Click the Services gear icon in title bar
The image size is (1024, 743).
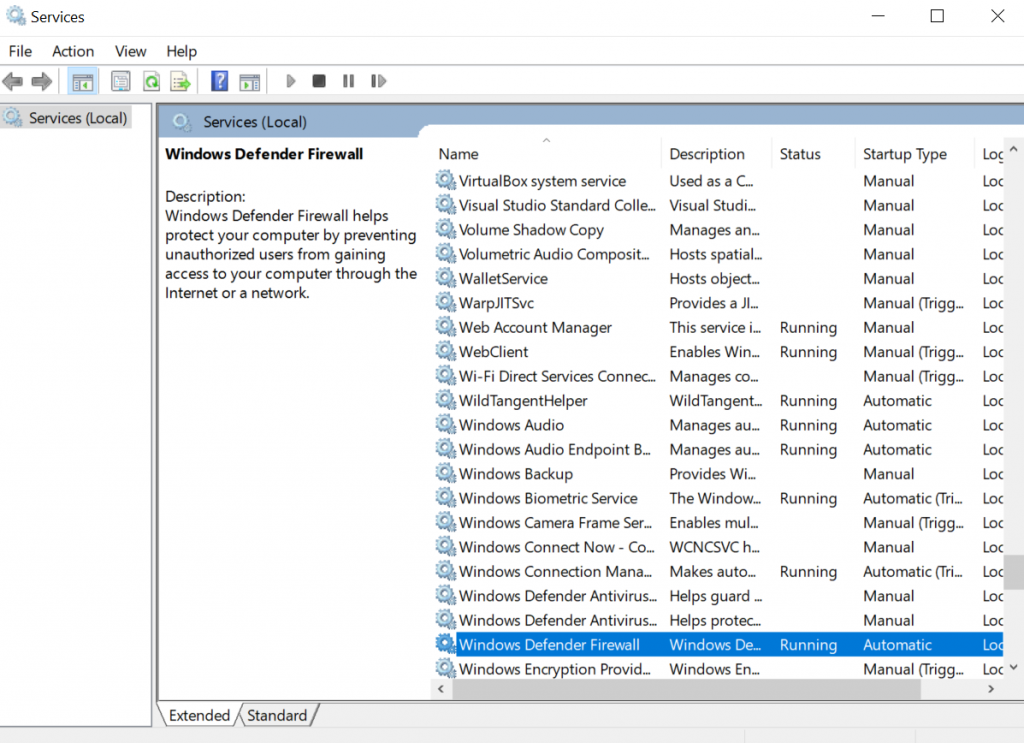coord(16,16)
